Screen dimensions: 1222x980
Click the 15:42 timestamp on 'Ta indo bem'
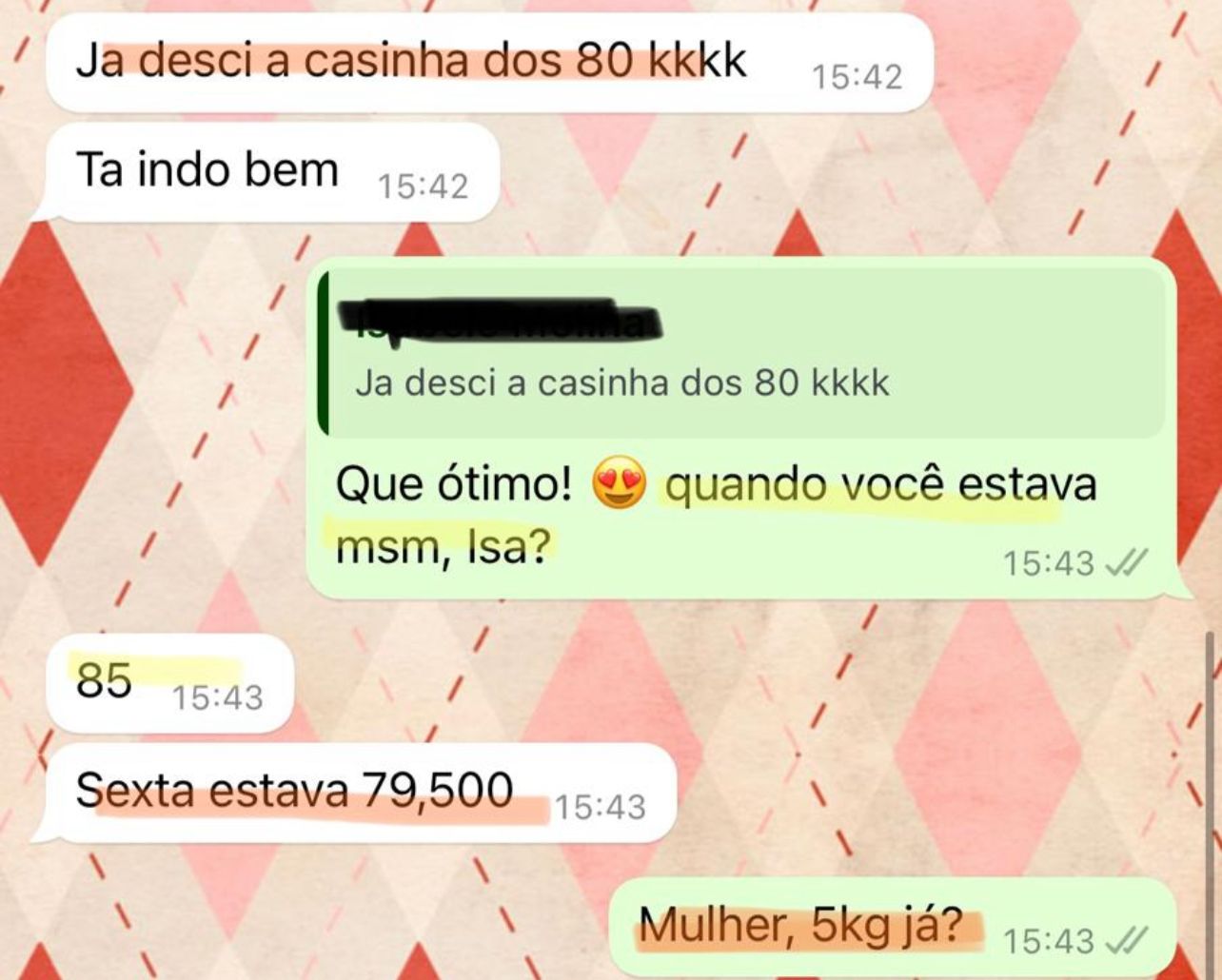point(423,186)
